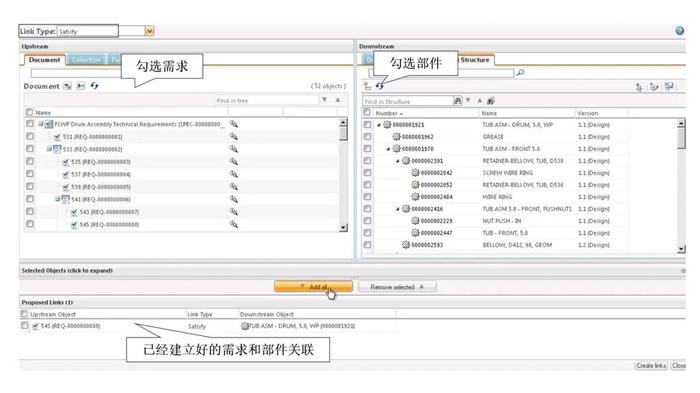Switch to the Document tab

click(44, 60)
